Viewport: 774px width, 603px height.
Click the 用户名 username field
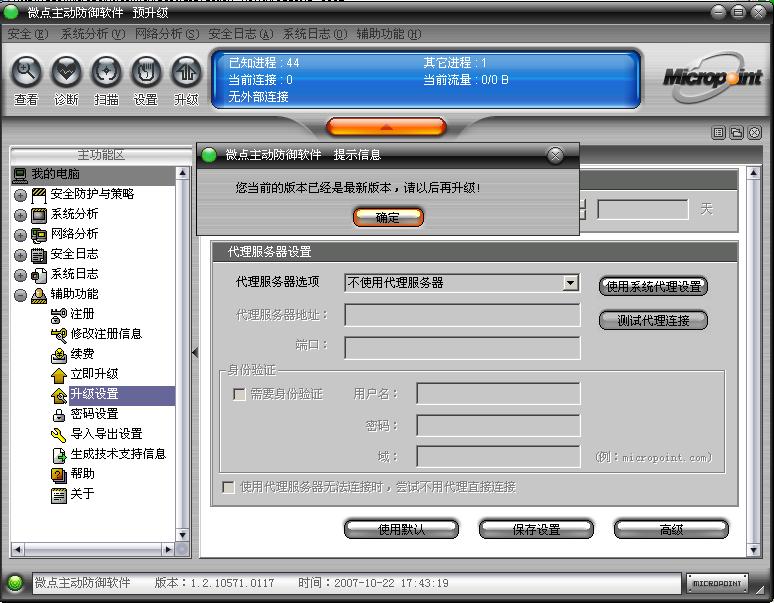tap(498, 393)
